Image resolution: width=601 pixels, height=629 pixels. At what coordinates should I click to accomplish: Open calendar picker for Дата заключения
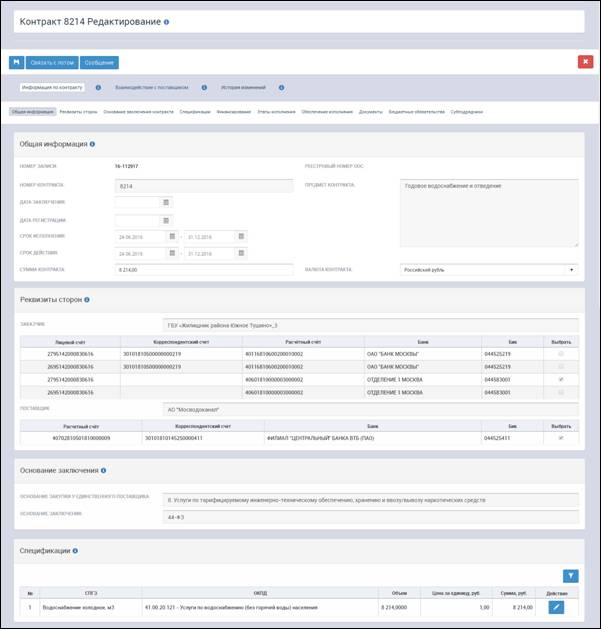pyautogui.click(x=166, y=202)
